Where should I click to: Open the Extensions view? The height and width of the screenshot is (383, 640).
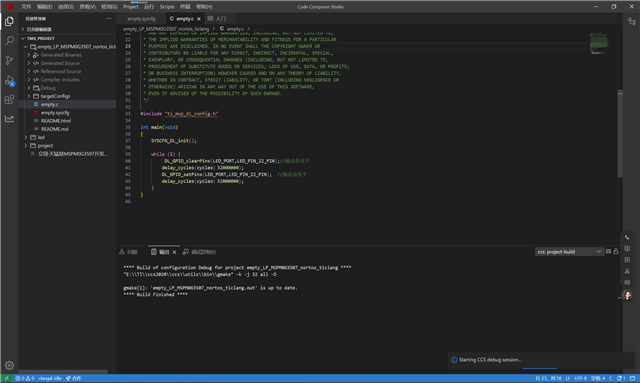pos(9,100)
